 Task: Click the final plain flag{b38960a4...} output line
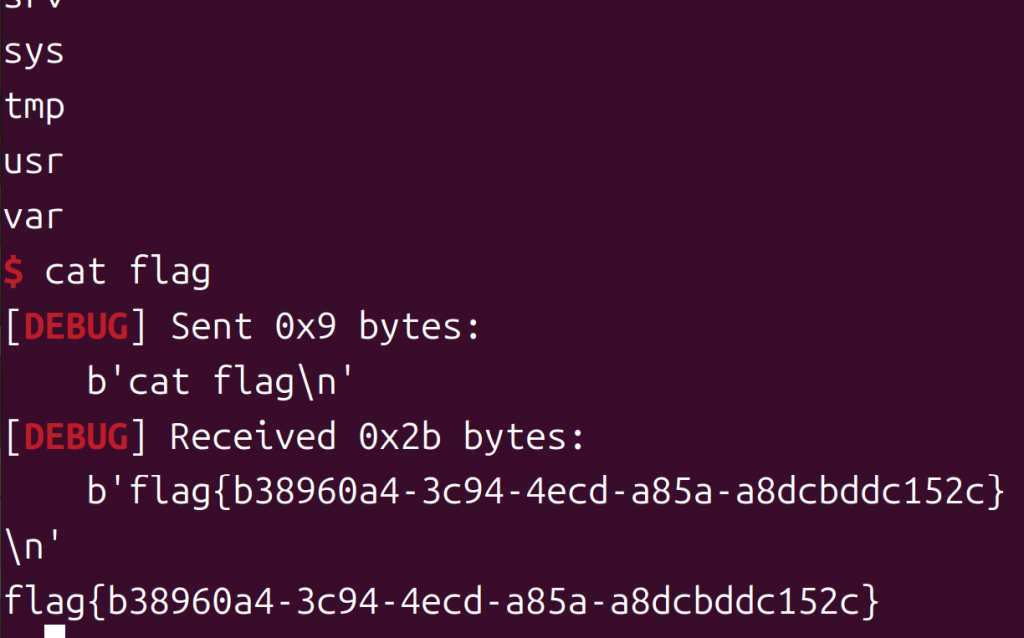point(442,601)
